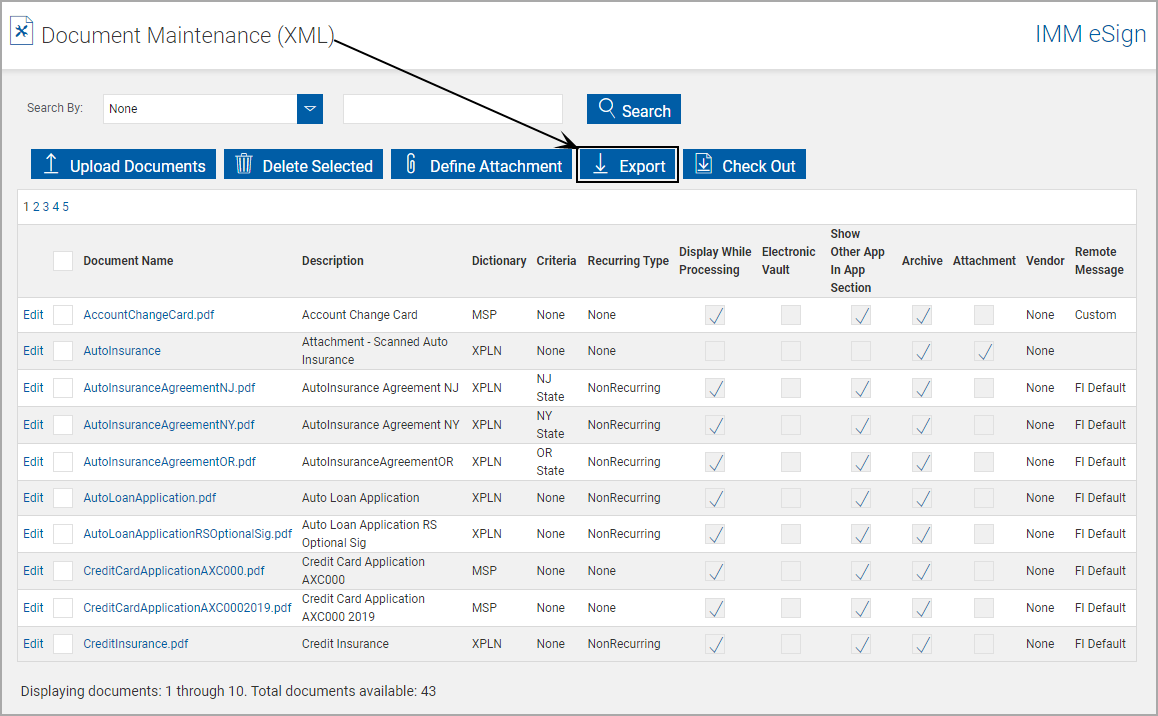Viewport: 1158px width, 716px height.
Task: Go to page 3 in pagination
Action: (x=44, y=206)
